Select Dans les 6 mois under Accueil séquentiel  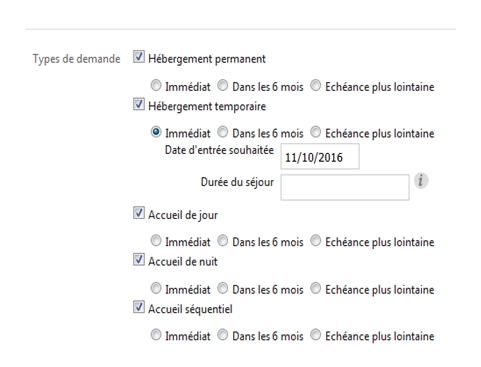(x=223, y=335)
